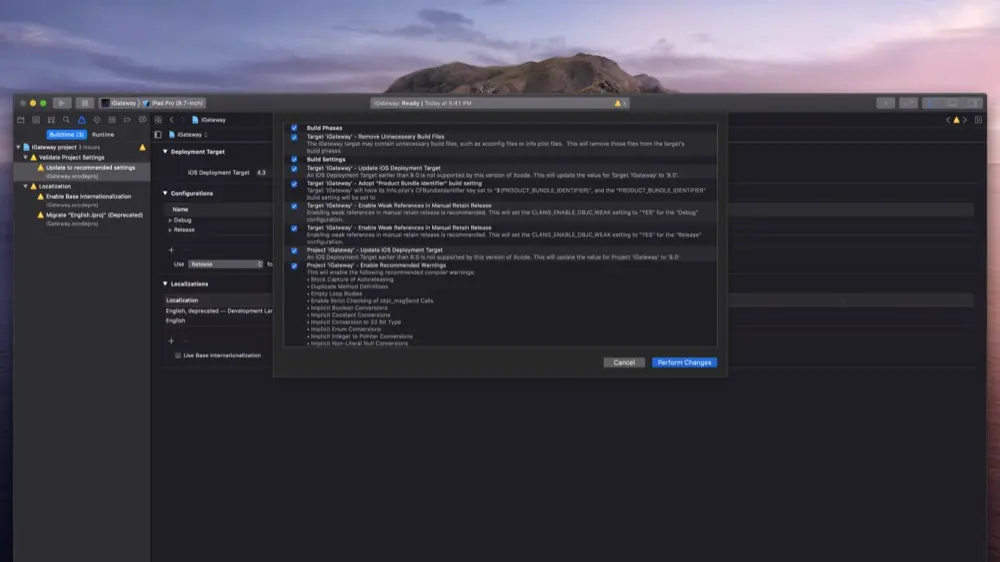Viewport: 1000px width, 562px height.
Task: Uncheck Enable Weak References for Debug configuration
Action: [x=294, y=206]
